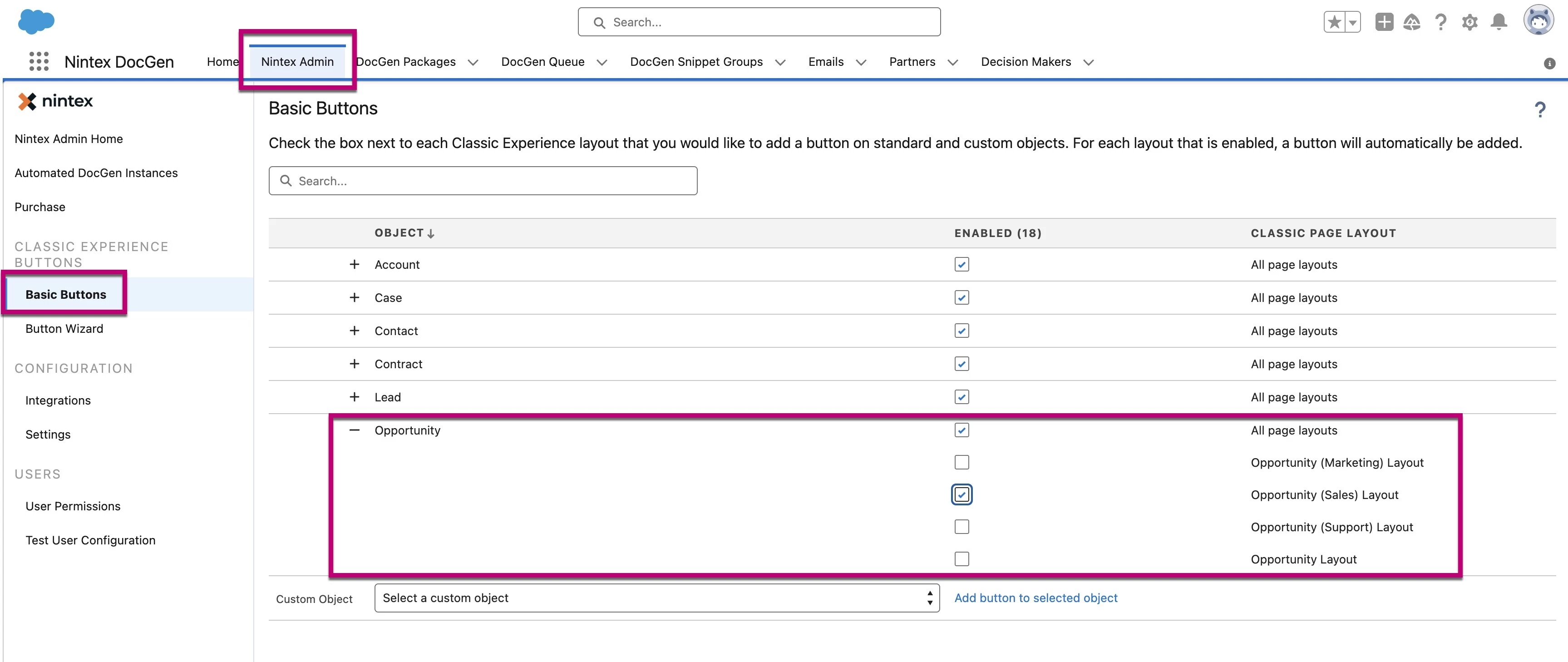Click the header help question mark icon
The image size is (1568, 662).
[x=1440, y=23]
